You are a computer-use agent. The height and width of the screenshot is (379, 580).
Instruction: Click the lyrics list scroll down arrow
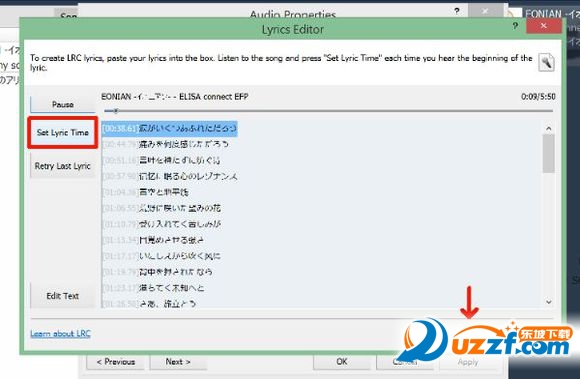coord(549,302)
